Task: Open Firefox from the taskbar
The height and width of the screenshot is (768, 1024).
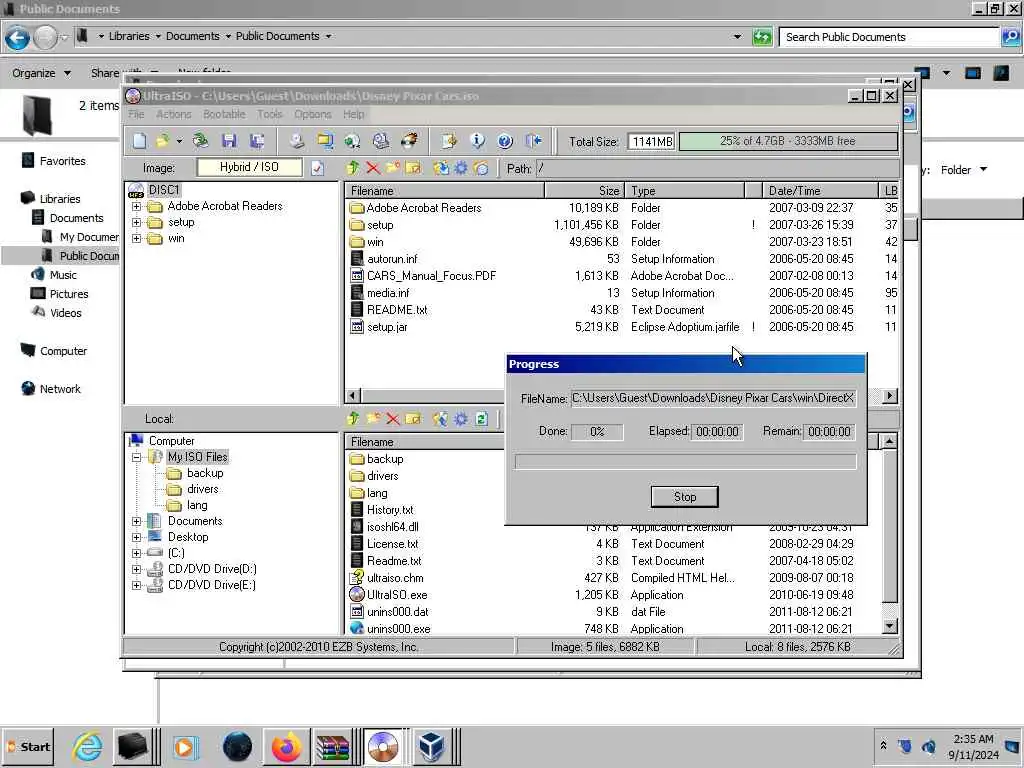Action: [x=286, y=746]
